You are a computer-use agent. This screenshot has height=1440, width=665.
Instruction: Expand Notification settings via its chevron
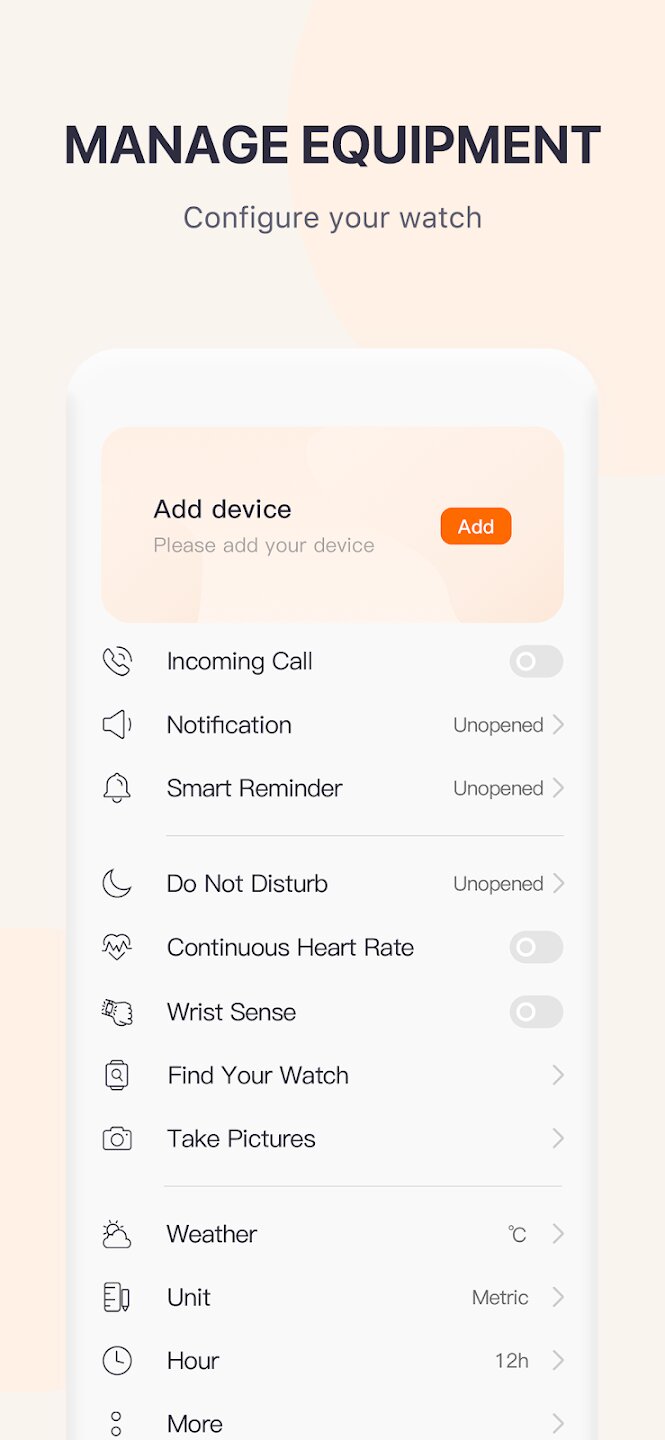[x=558, y=725]
